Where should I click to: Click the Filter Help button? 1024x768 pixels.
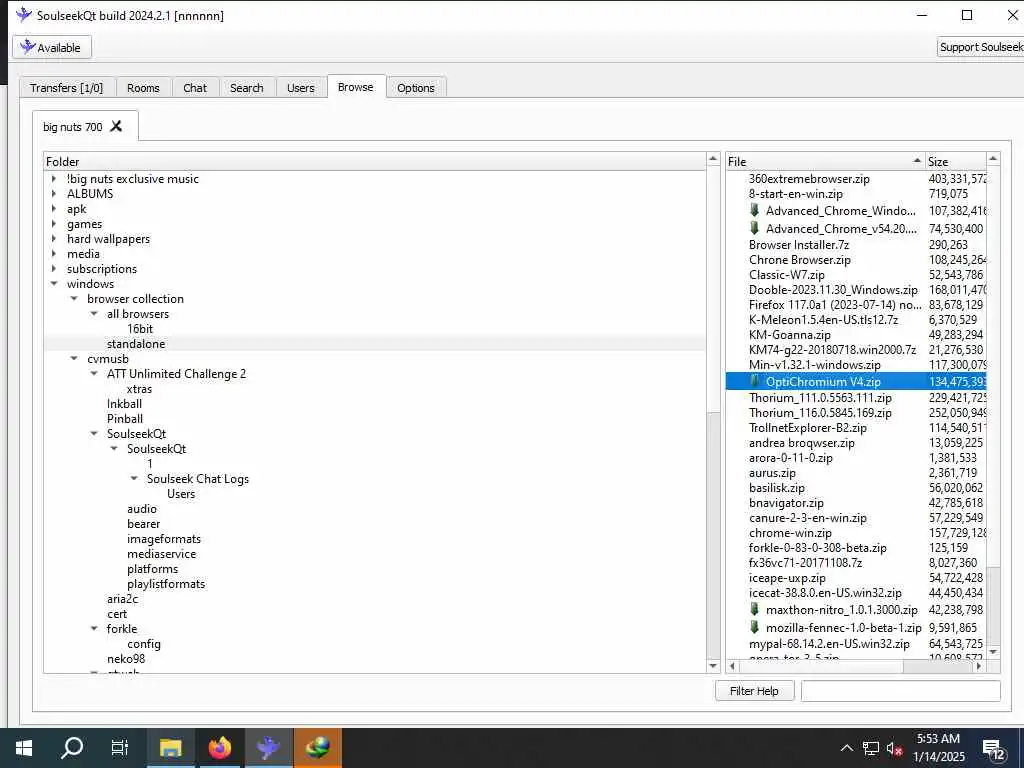coord(754,690)
